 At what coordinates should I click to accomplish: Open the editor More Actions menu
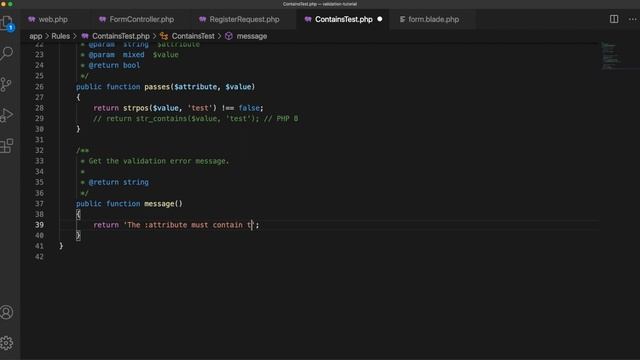pyautogui.click(x=632, y=19)
